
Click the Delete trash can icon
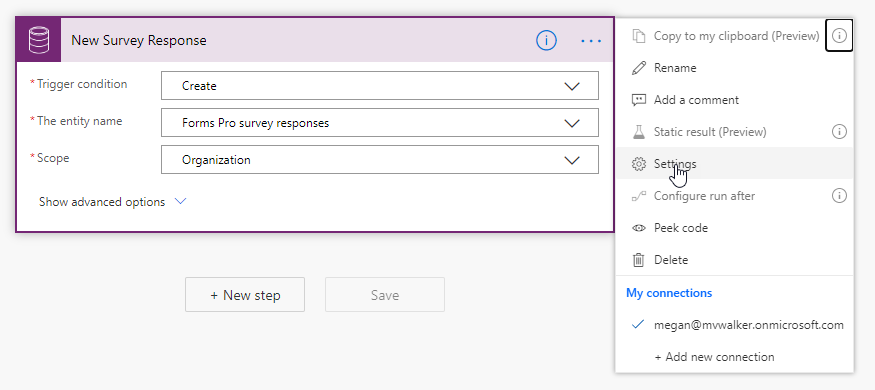tap(638, 260)
